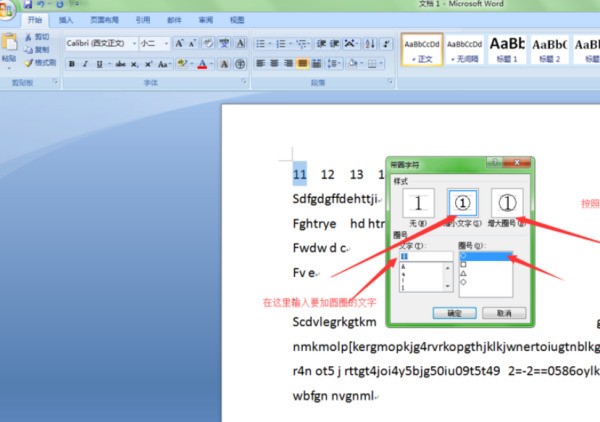Click the Copy icon in clipboard group

point(40,50)
